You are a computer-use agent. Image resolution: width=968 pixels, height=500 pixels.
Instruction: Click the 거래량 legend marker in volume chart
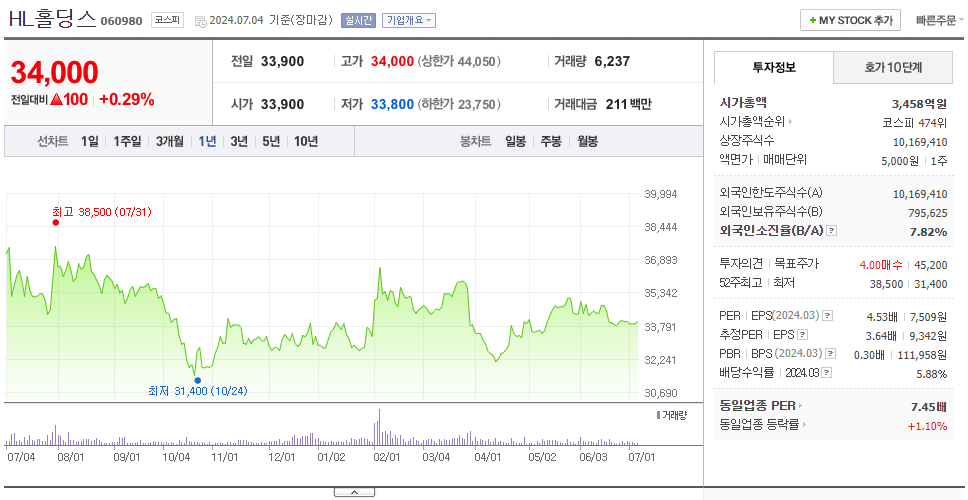point(658,415)
